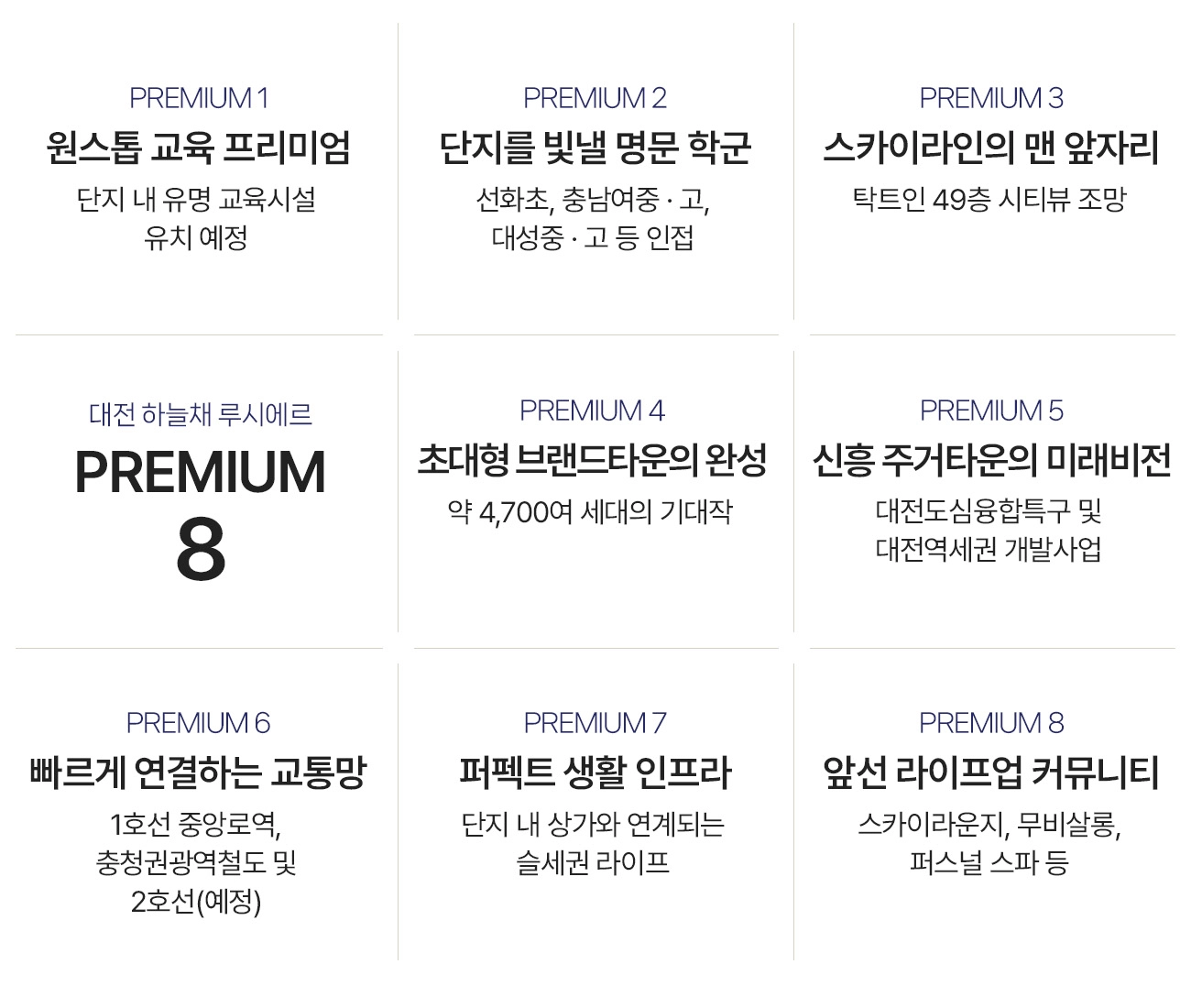1191x1008 pixels.
Task: Click the 대전역세권 개발사업 description
Action: (989, 550)
